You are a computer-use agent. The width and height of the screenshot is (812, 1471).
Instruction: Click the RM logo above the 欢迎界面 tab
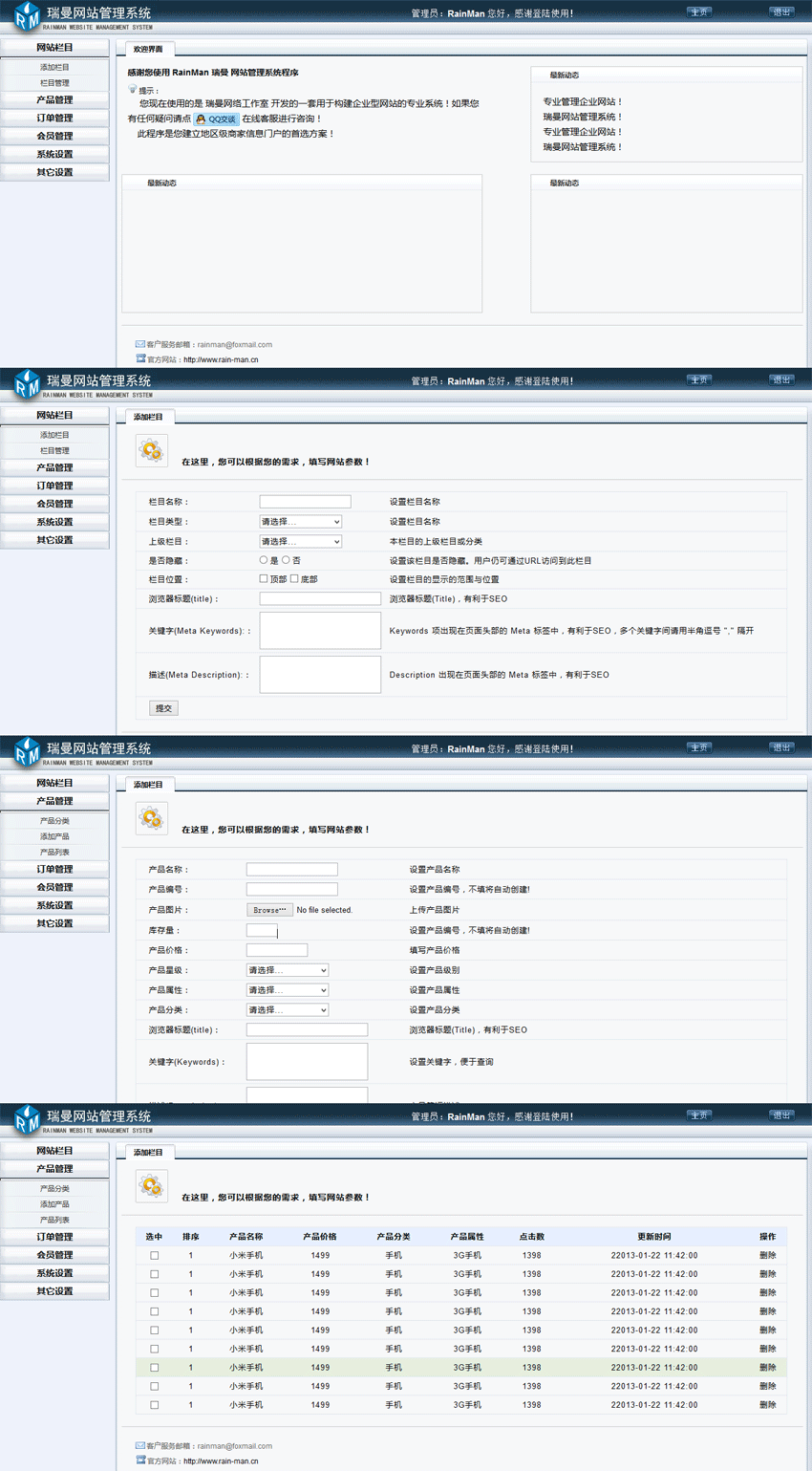coord(27,16)
